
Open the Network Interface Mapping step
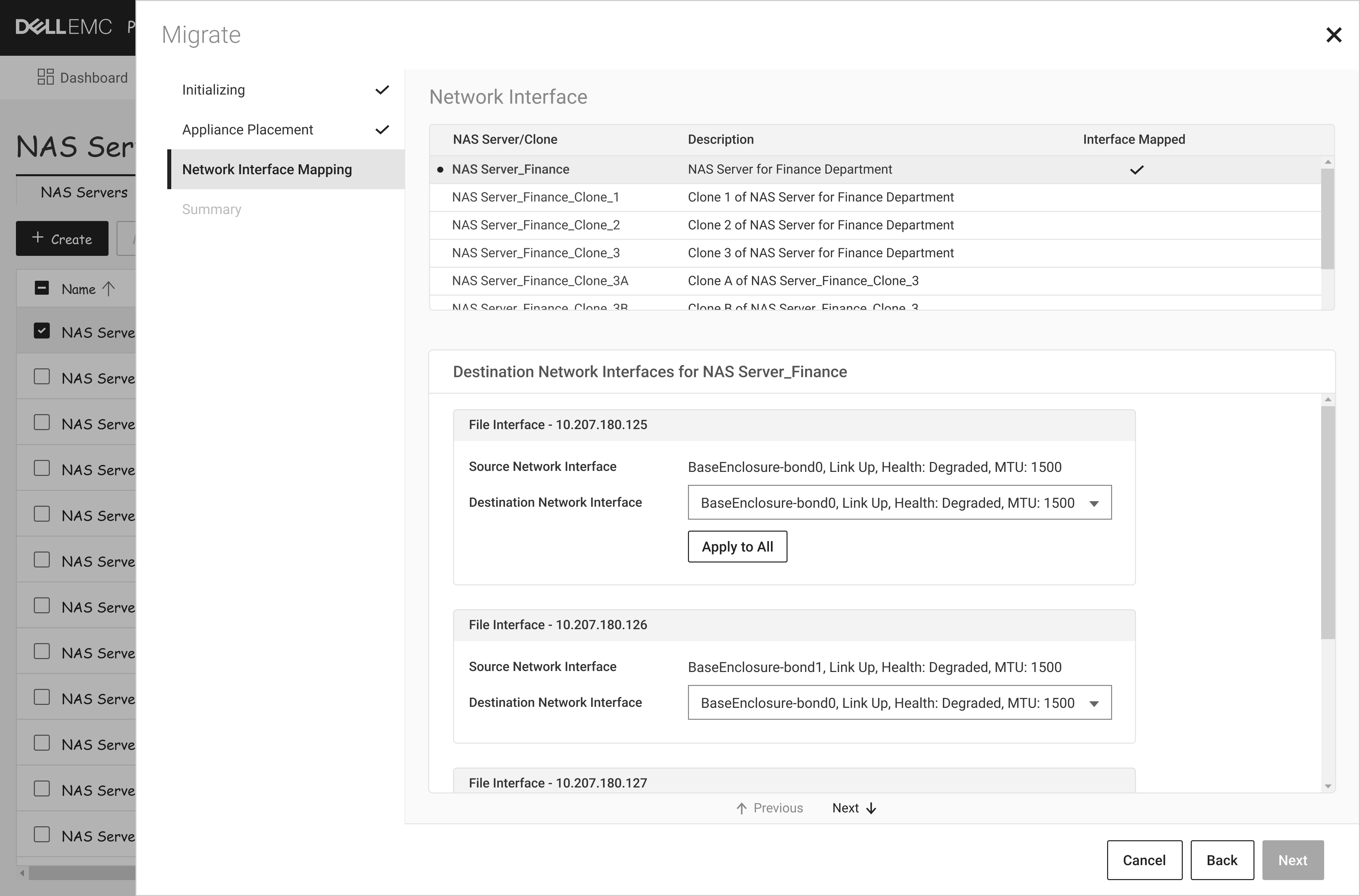[x=267, y=170]
